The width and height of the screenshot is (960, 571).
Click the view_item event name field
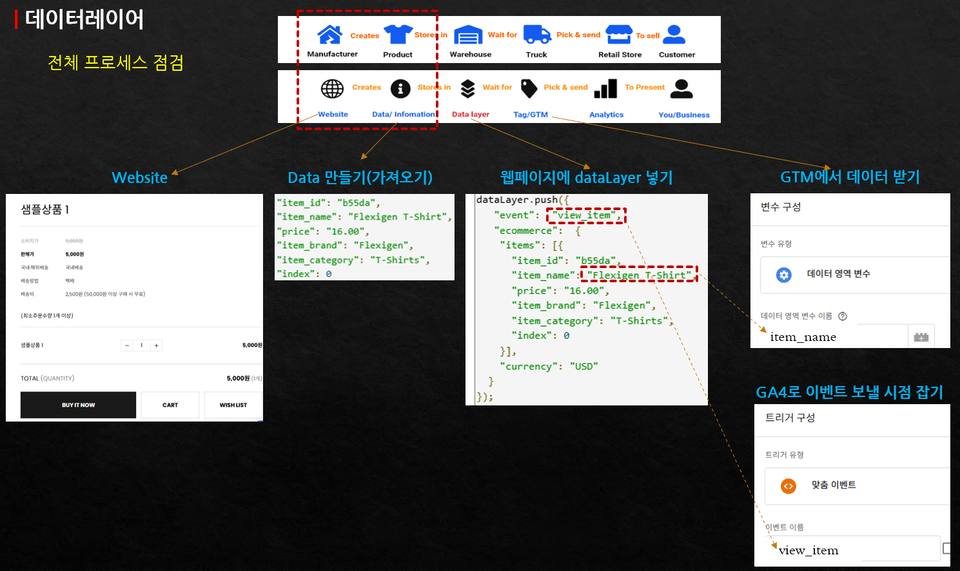852,550
